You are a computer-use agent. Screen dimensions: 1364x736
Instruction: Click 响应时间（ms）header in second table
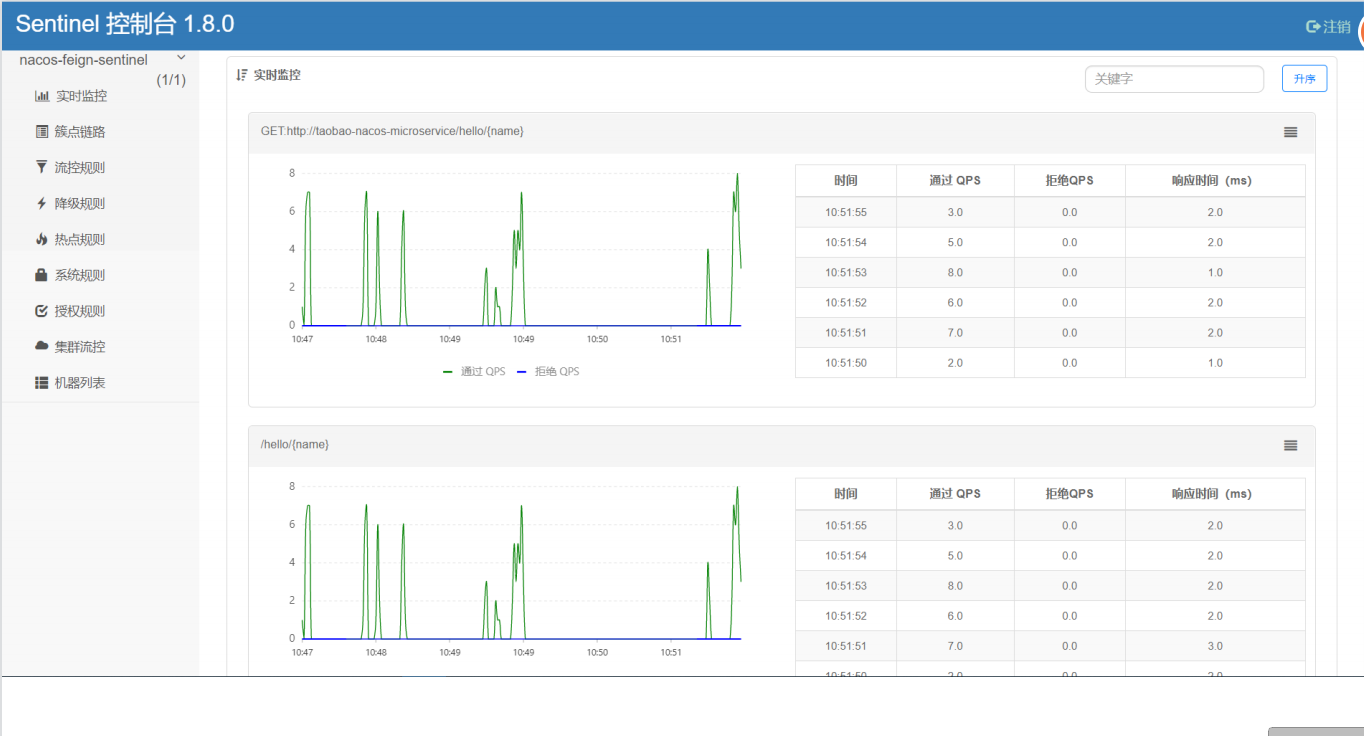[x=1215, y=494]
